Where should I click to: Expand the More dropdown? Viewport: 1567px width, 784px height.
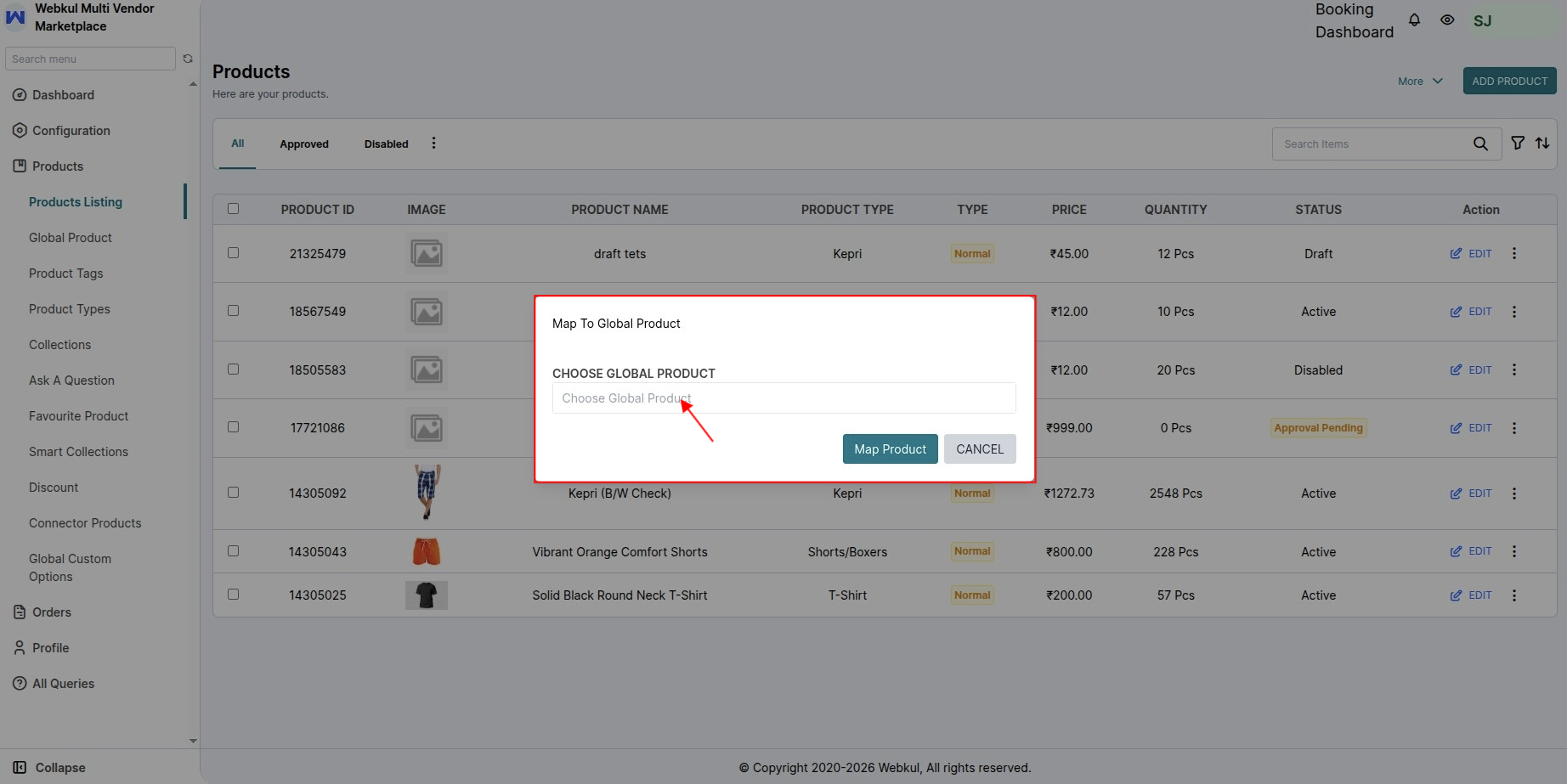1420,82
